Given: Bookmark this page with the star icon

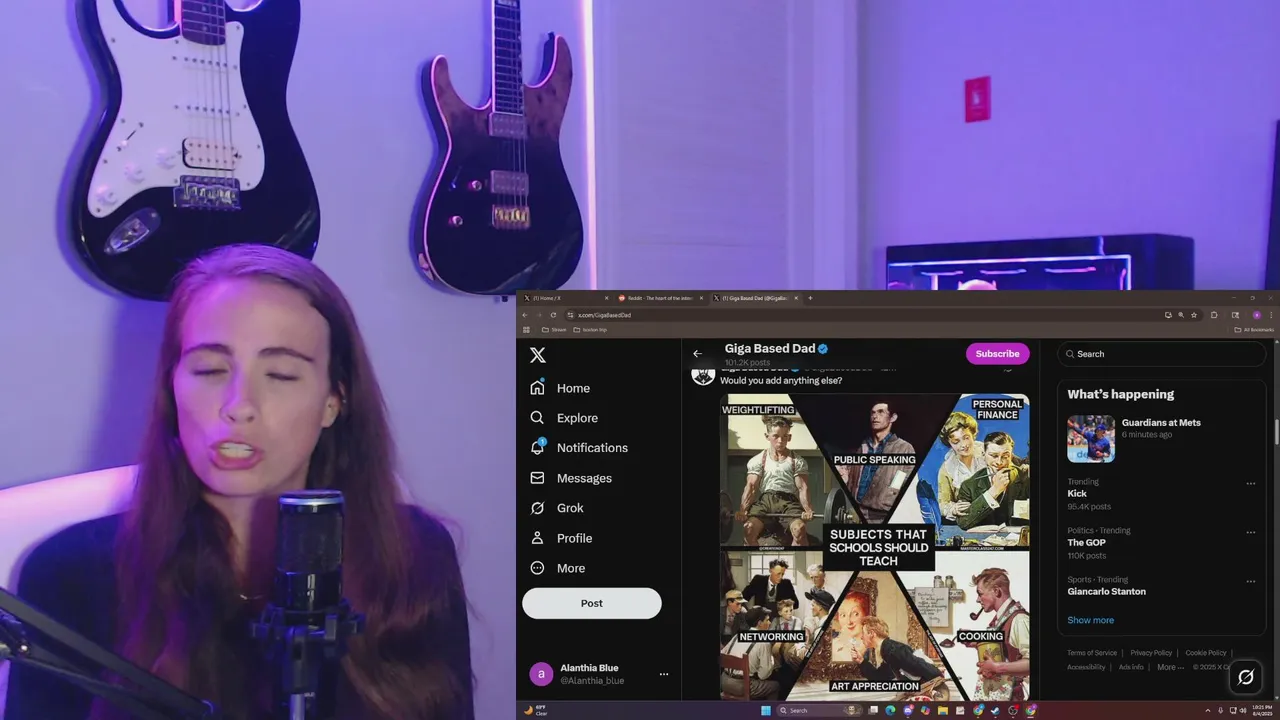Looking at the screenshot, I should click(x=1194, y=315).
